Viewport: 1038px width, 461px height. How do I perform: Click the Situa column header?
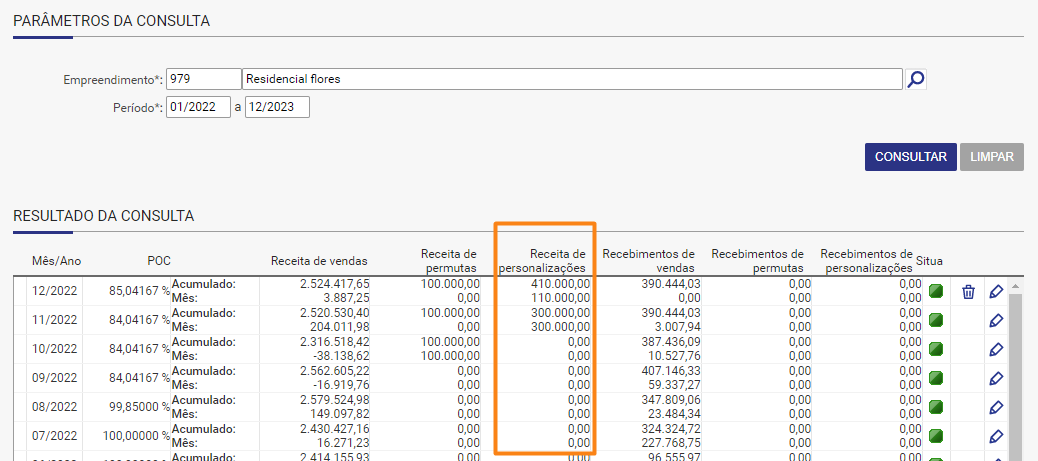(x=929, y=261)
